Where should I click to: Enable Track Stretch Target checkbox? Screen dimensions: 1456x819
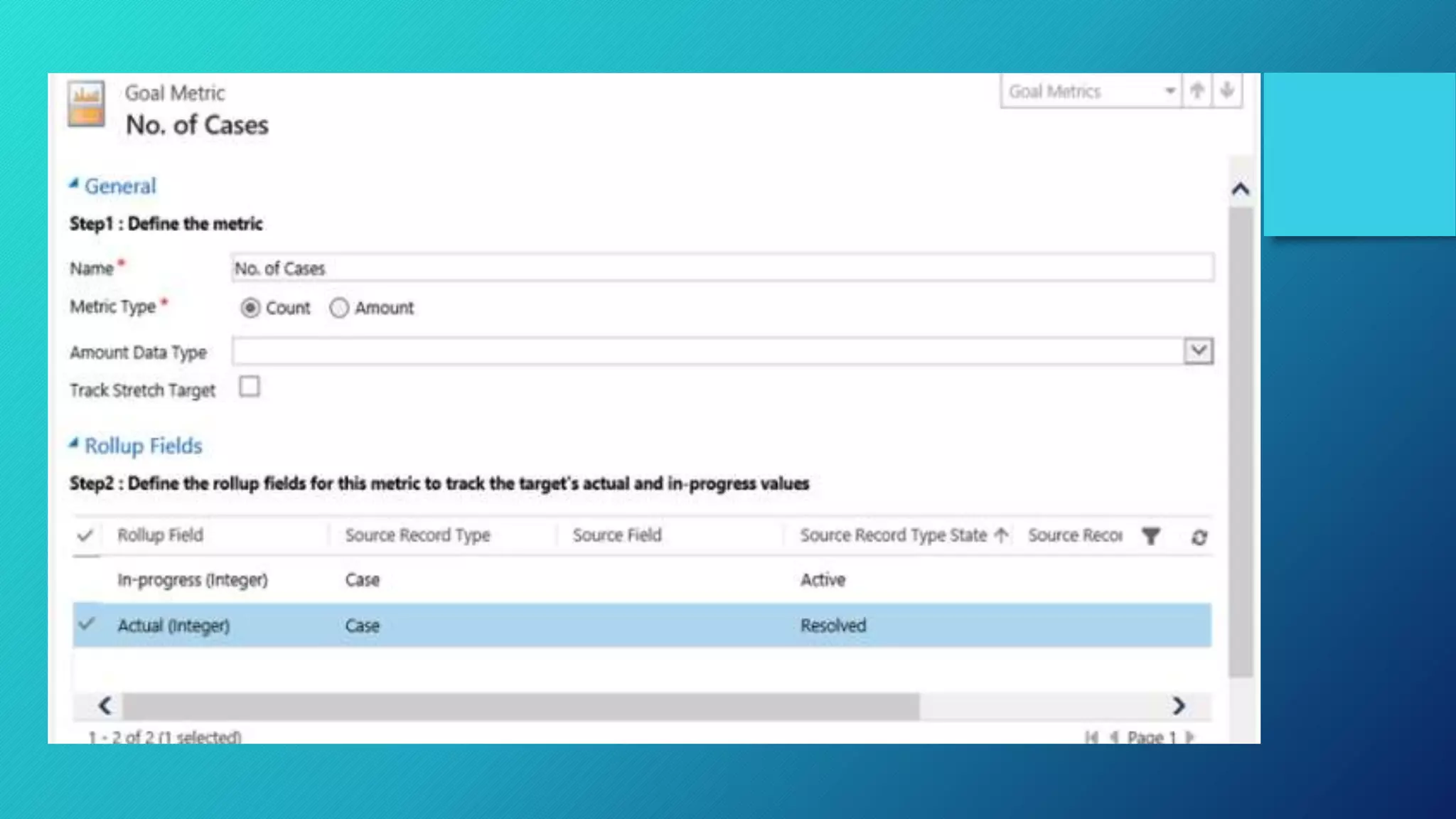point(250,387)
